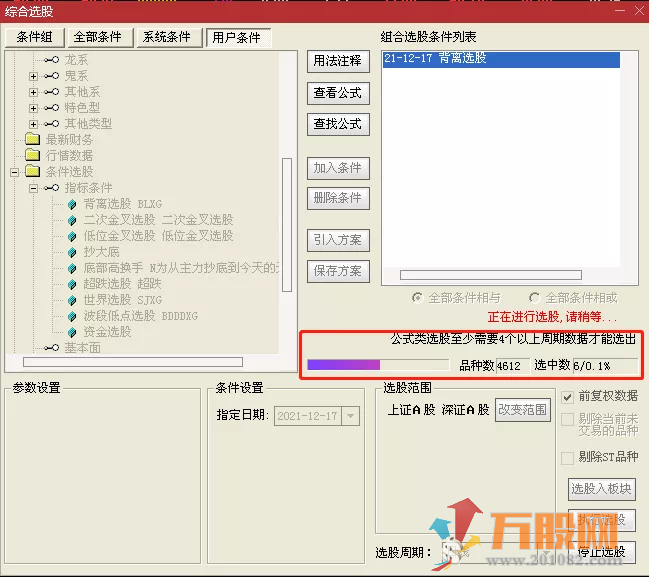Select 抄大底 tree row

(x=101, y=252)
